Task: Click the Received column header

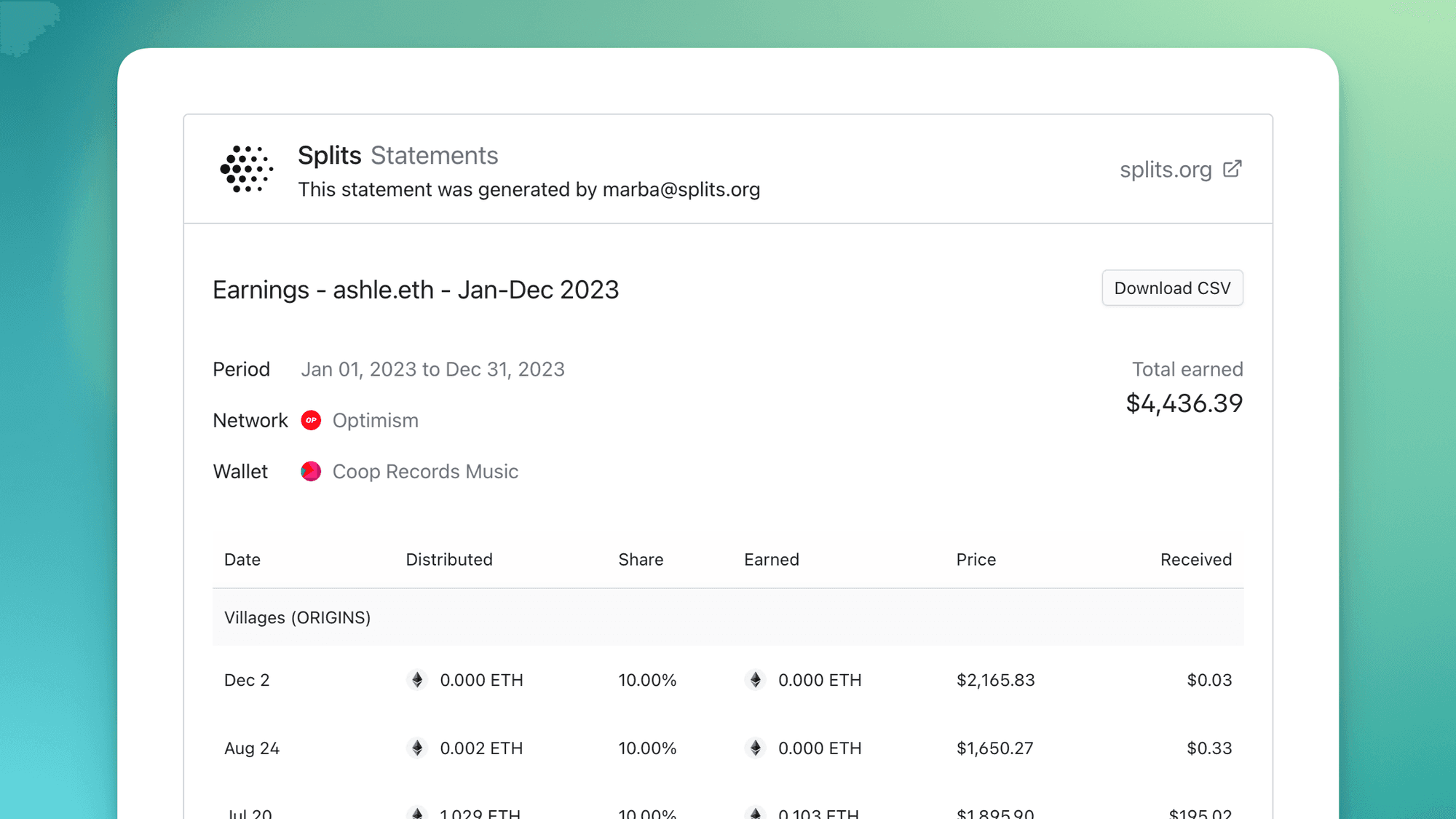Action: coord(1195,559)
